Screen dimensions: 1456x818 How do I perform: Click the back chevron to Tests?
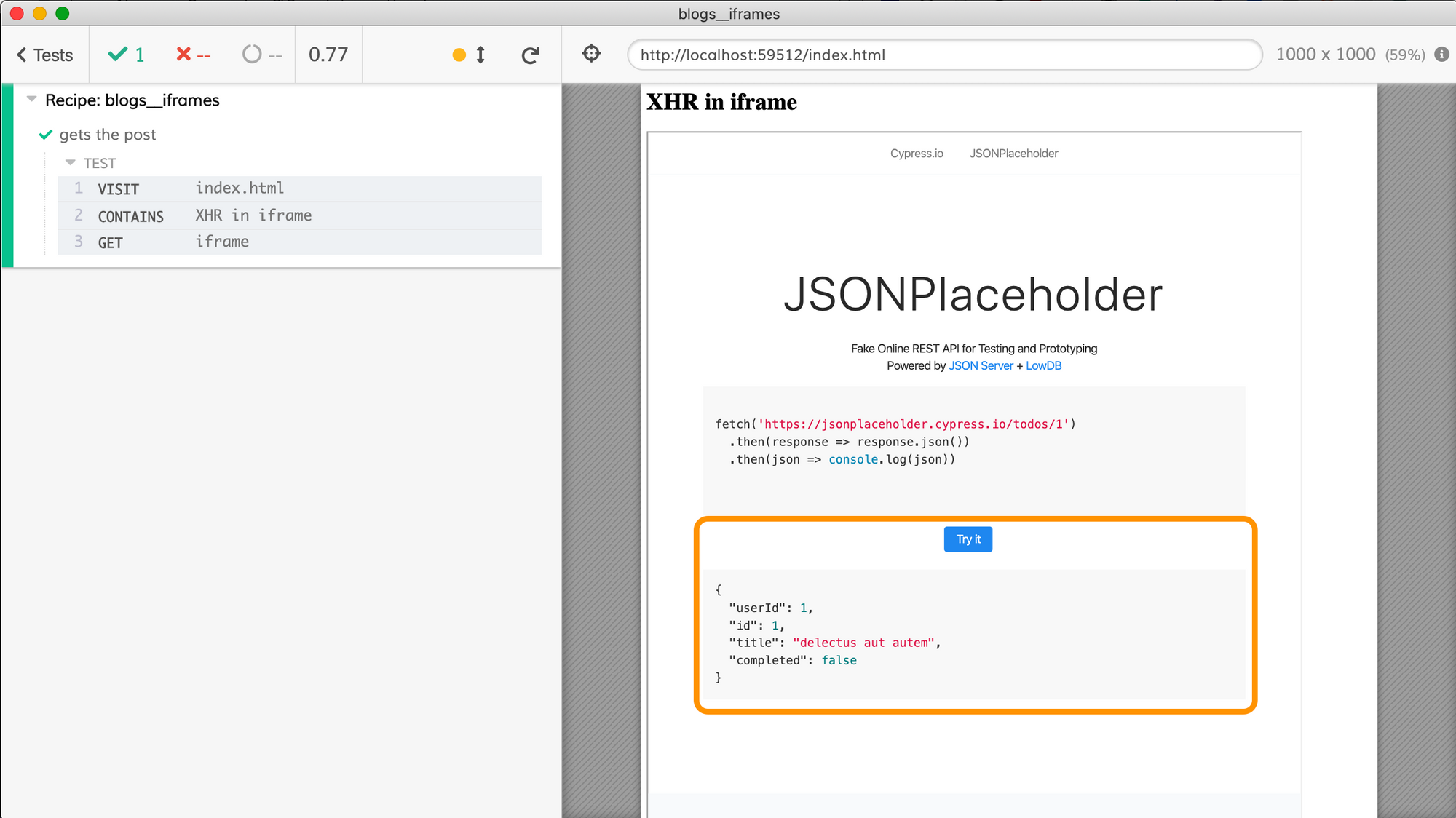coord(22,55)
